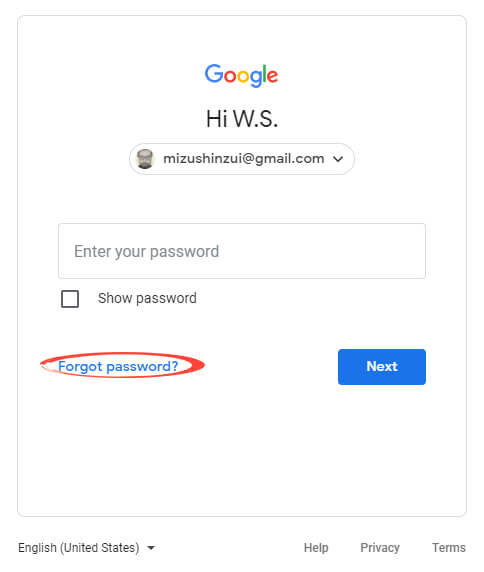The width and height of the screenshot is (484, 572).
Task: Tick the Show password checkbox
Action: coord(70,299)
